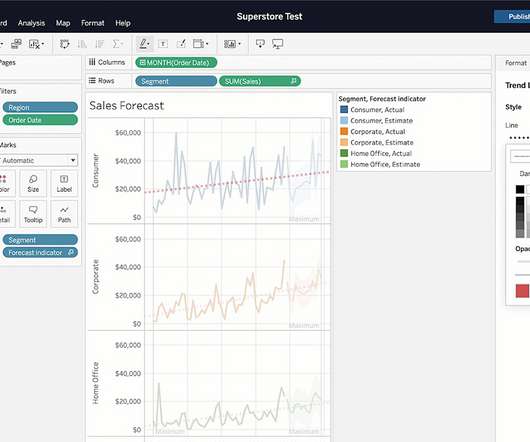Click the Region filter pill
Screen dimensions: 530x442
[x=40, y=107]
